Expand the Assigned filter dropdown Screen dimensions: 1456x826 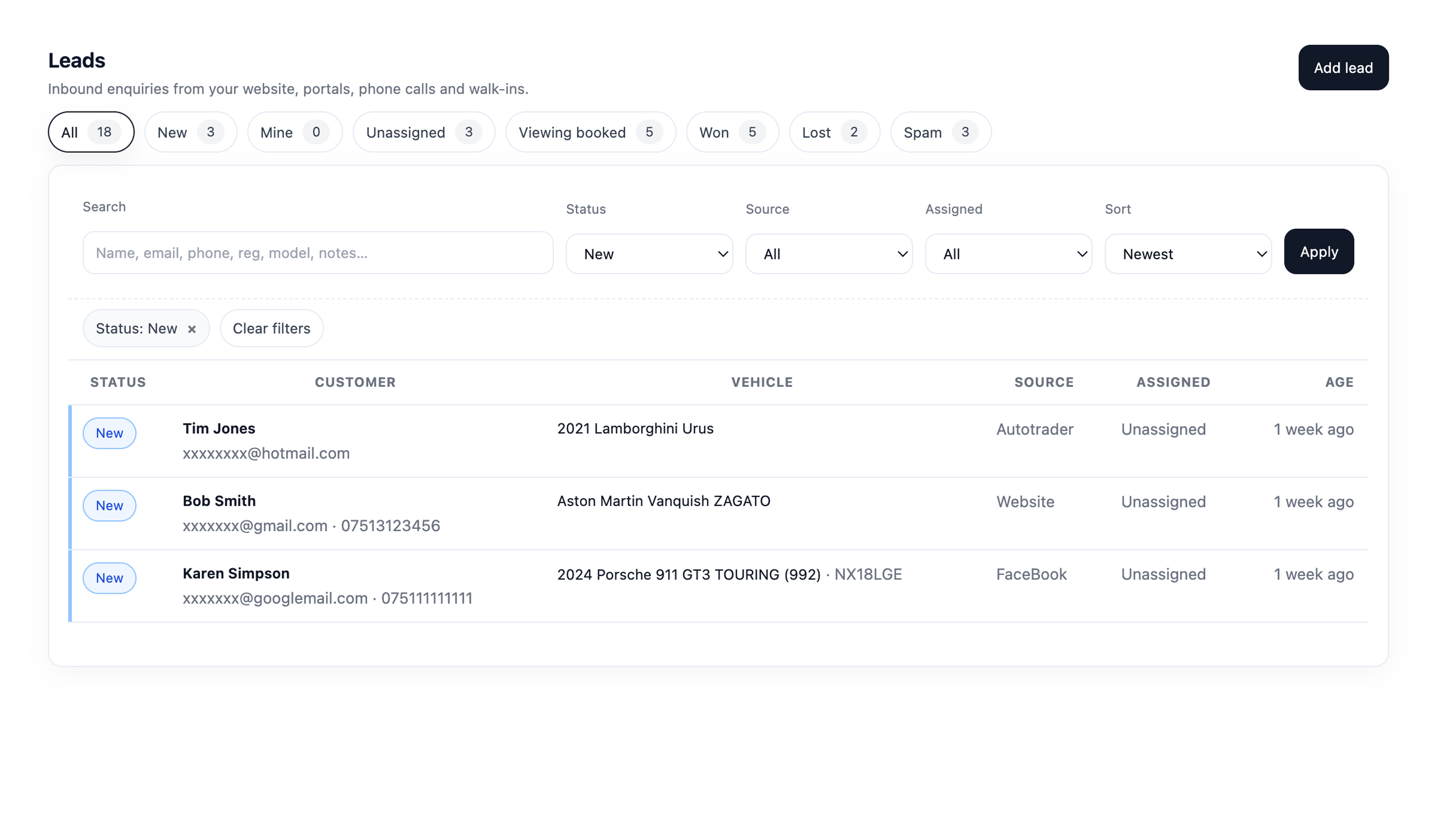[x=1008, y=254]
